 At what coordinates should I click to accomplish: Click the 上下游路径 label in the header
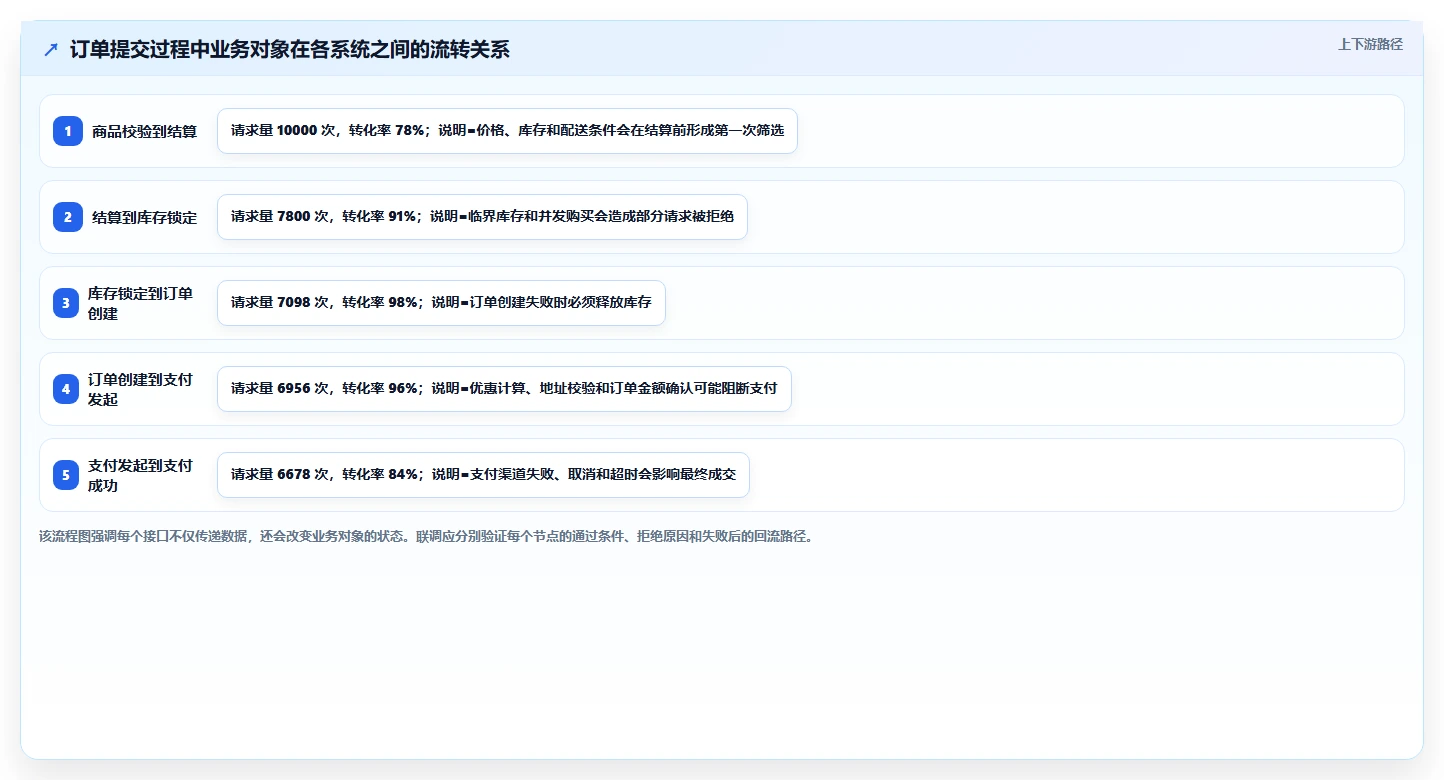(x=1370, y=44)
